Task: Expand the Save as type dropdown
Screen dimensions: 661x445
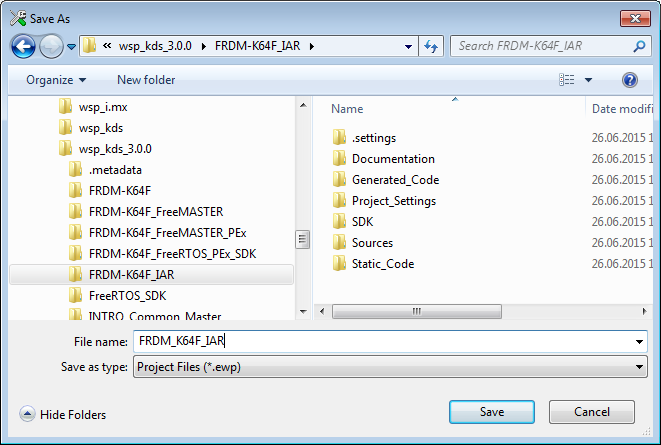Action: (x=639, y=367)
